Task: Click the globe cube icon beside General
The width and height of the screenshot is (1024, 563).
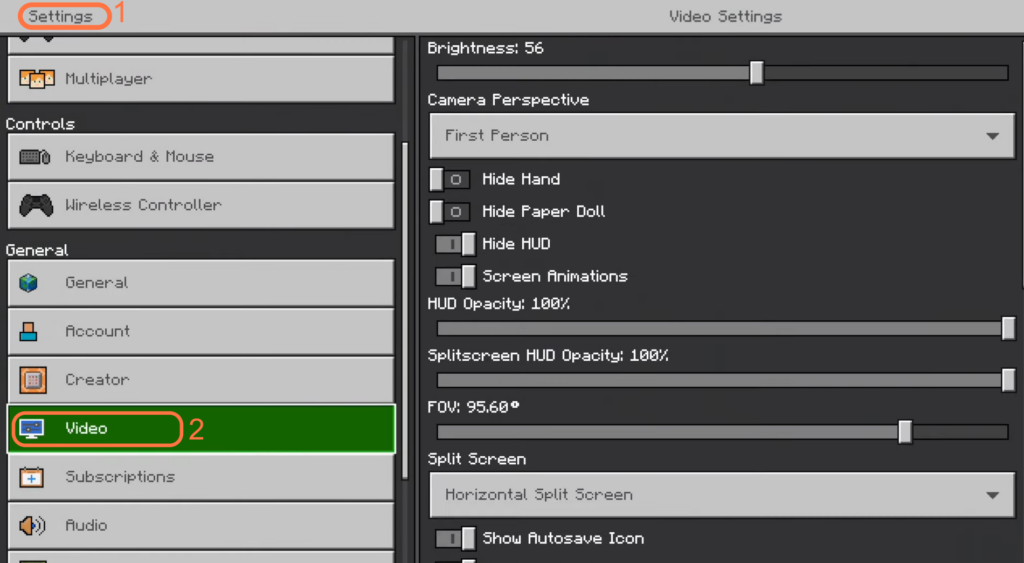Action: (x=29, y=283)
